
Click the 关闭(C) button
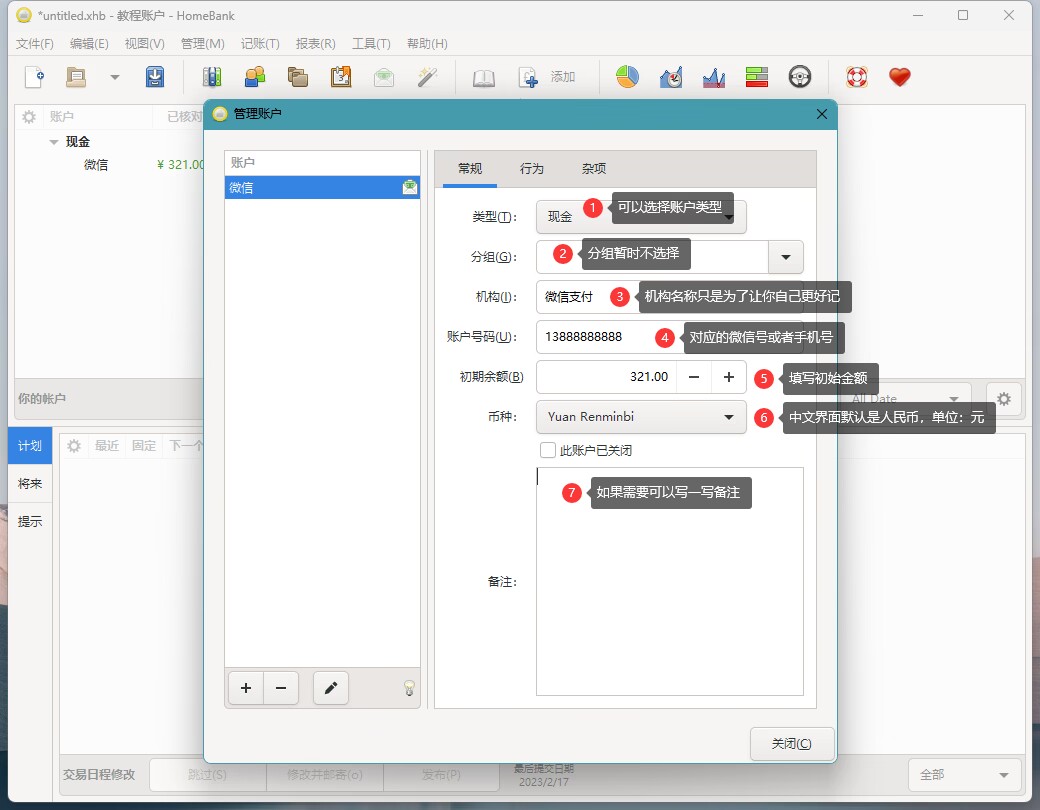click(791, 744)
